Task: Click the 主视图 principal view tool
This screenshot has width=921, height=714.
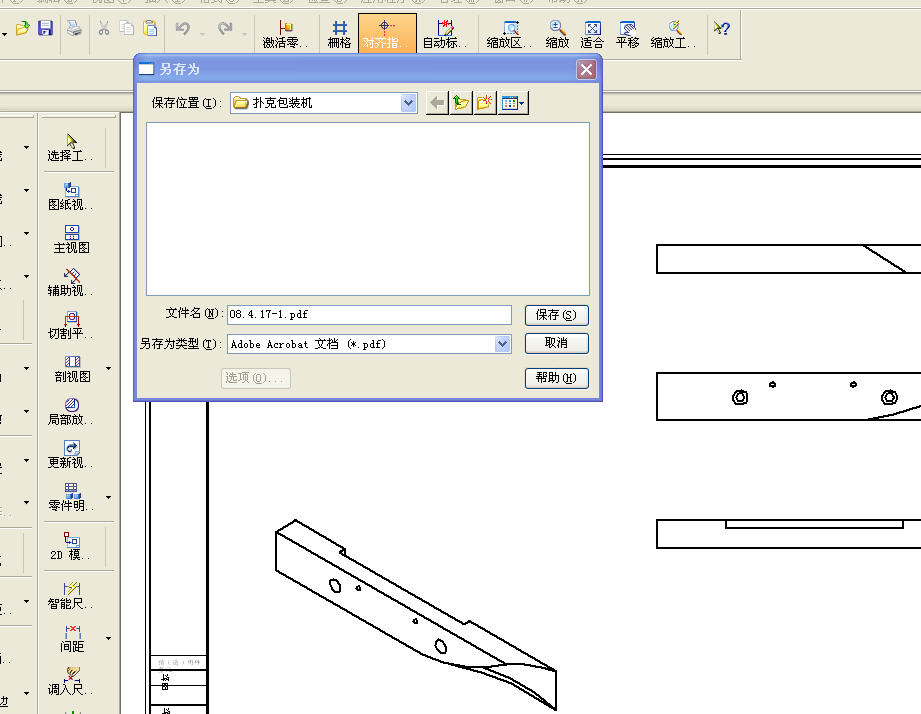Action: click(72, 239)
